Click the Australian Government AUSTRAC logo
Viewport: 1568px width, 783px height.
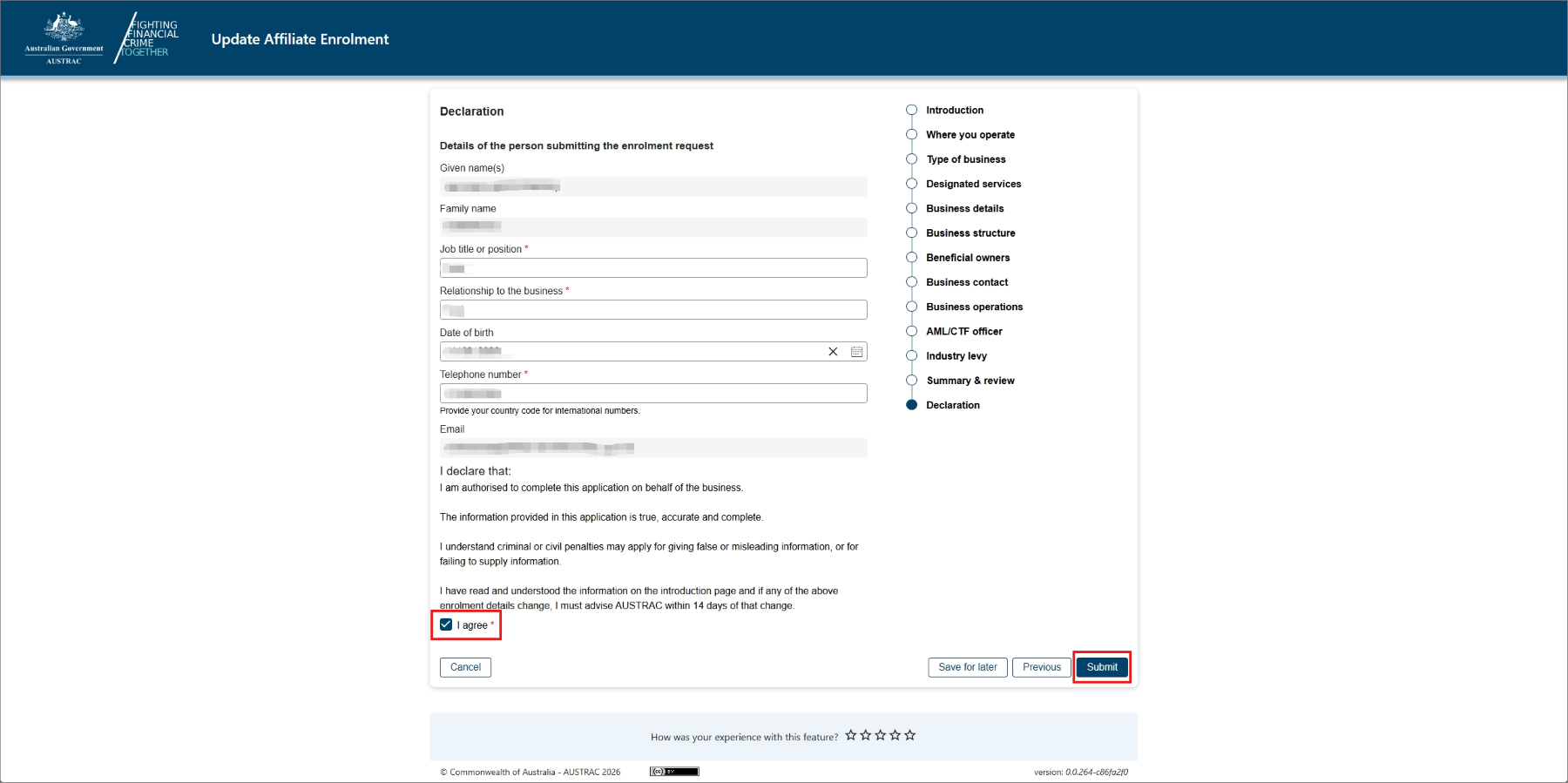(64, 38)
